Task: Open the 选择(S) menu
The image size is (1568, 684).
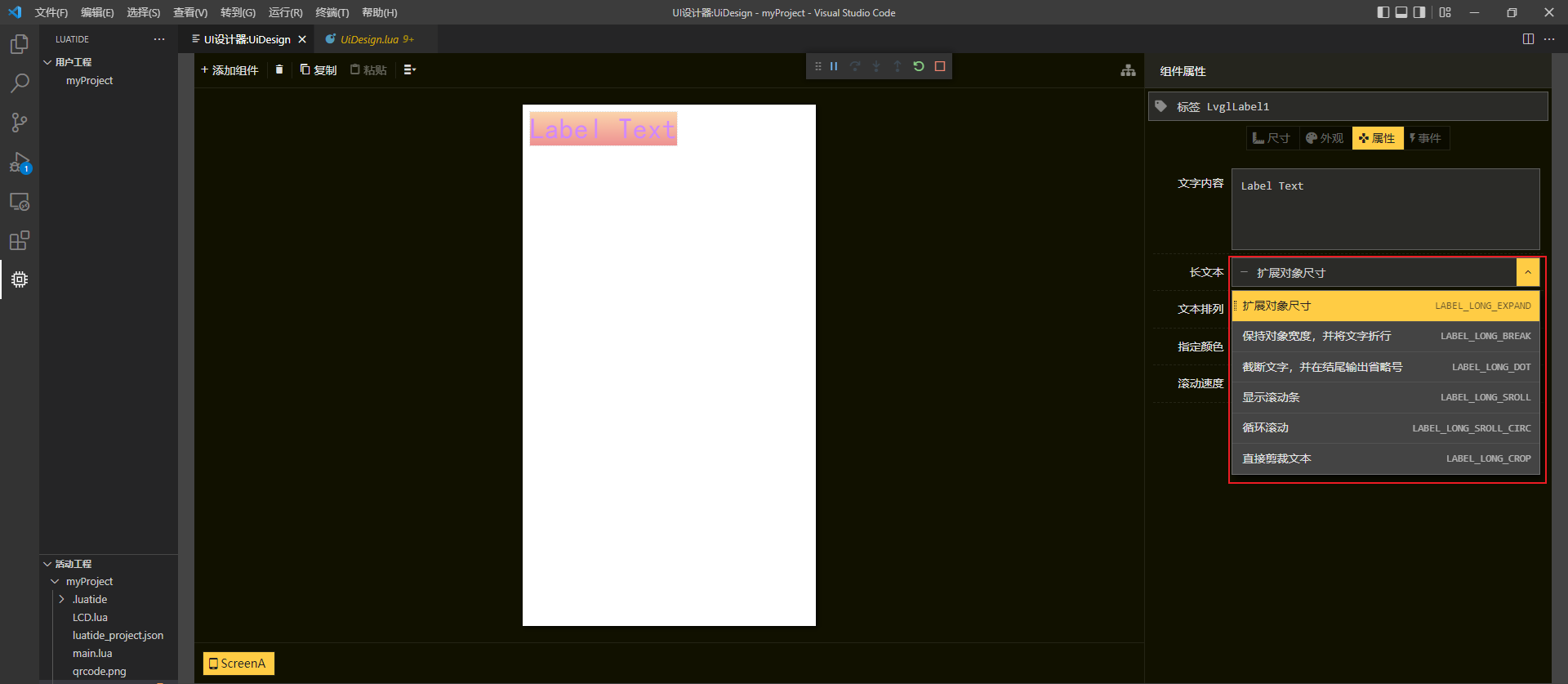Action: 144,12
